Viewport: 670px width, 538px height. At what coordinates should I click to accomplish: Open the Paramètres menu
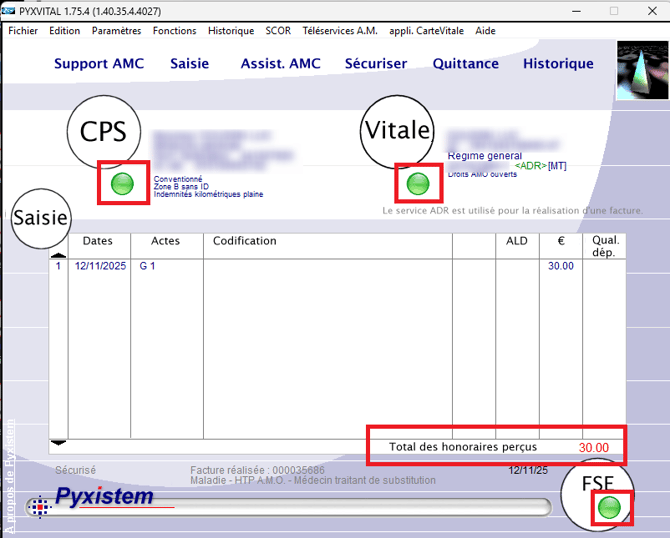[116, 31]
